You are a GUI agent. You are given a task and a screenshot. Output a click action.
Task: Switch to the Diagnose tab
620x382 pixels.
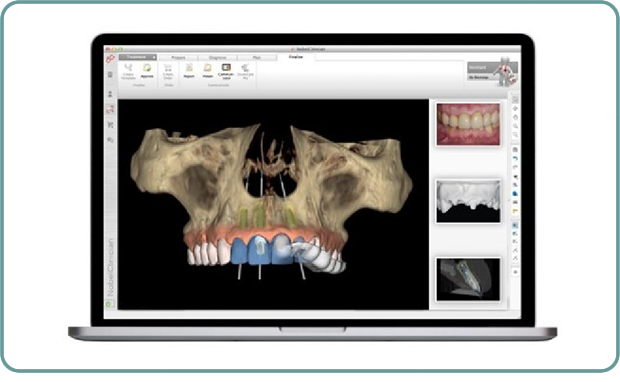217,58
